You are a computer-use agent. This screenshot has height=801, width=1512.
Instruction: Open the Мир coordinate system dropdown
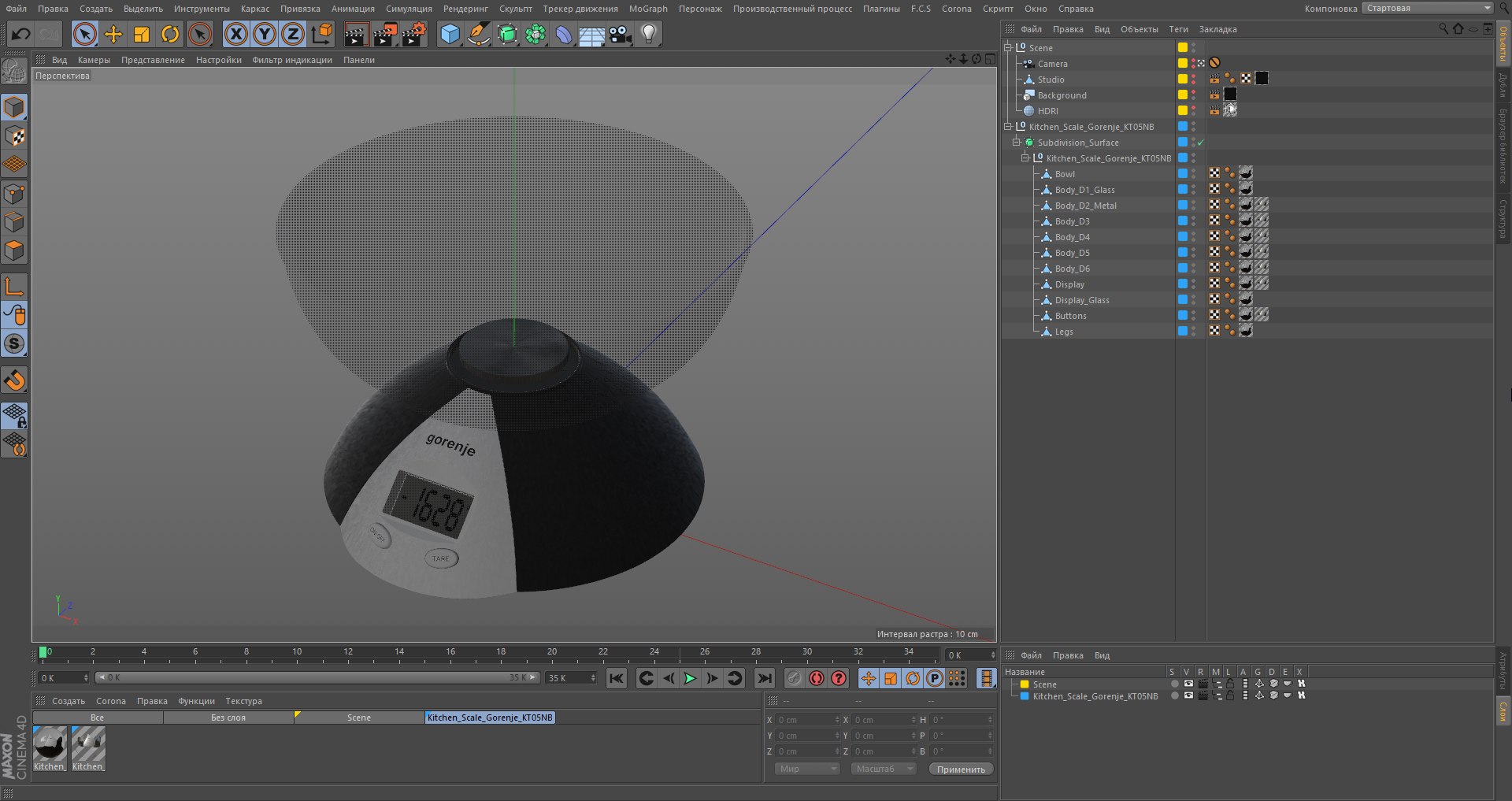point(807,769)
